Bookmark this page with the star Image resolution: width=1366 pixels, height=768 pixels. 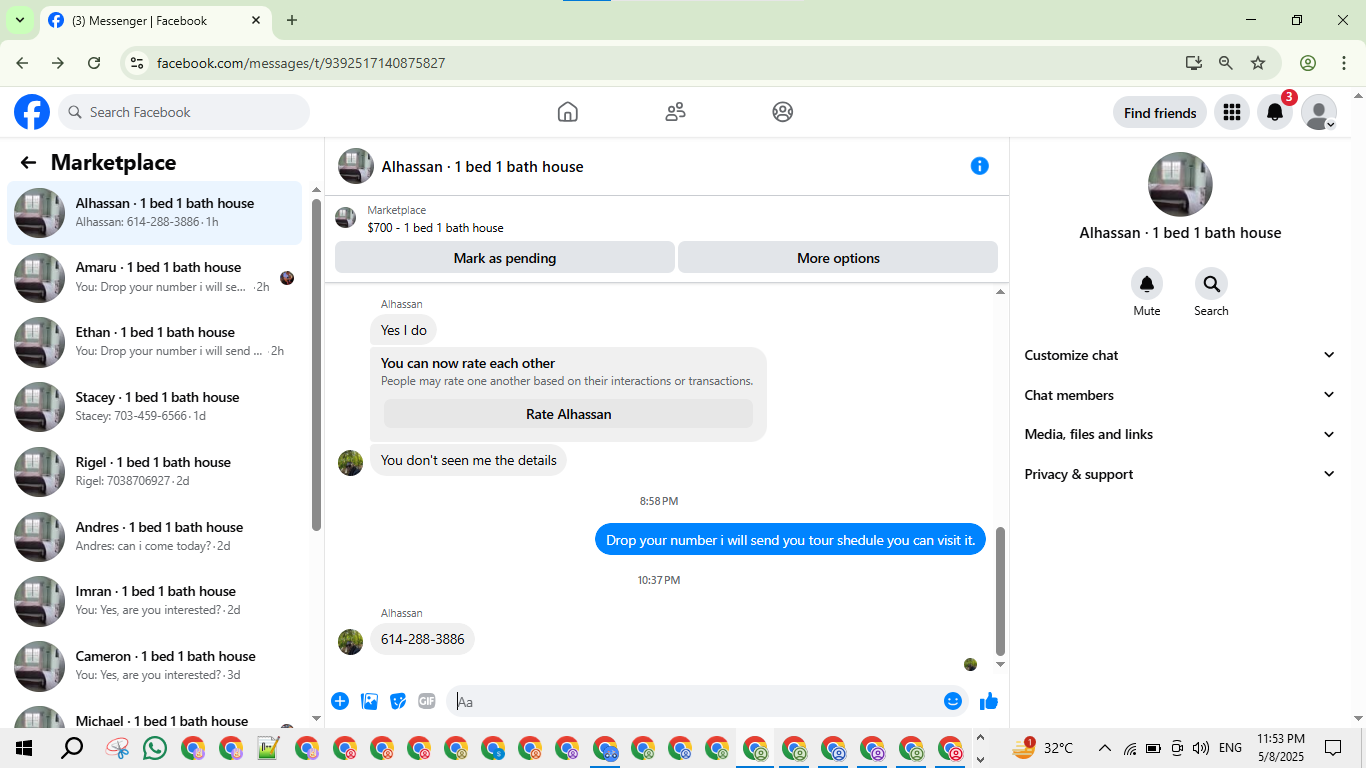[1258, 63]
